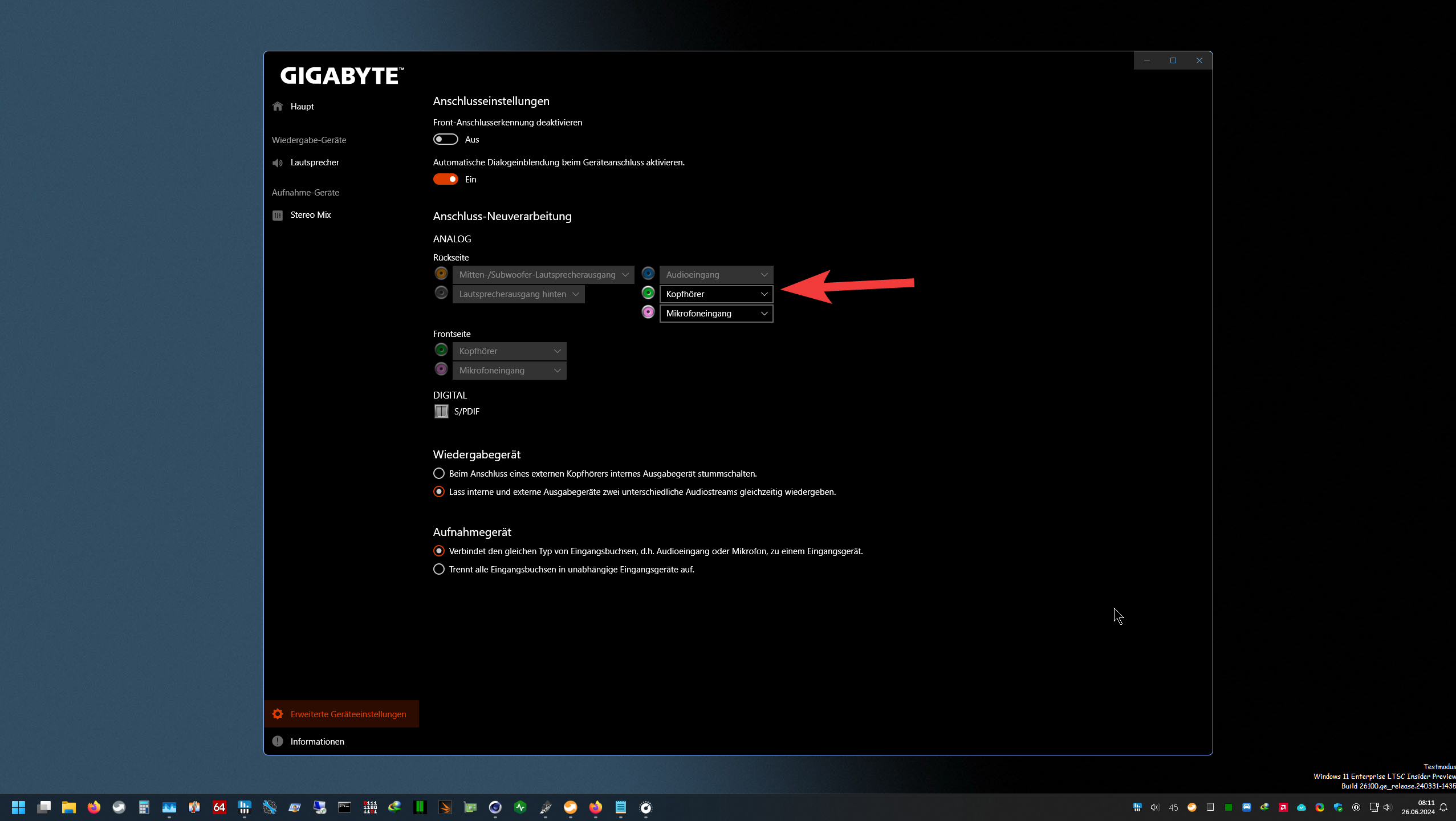
Task: Expand the rear Mikrofoneingang dropdown
Action: coord(716,314)
